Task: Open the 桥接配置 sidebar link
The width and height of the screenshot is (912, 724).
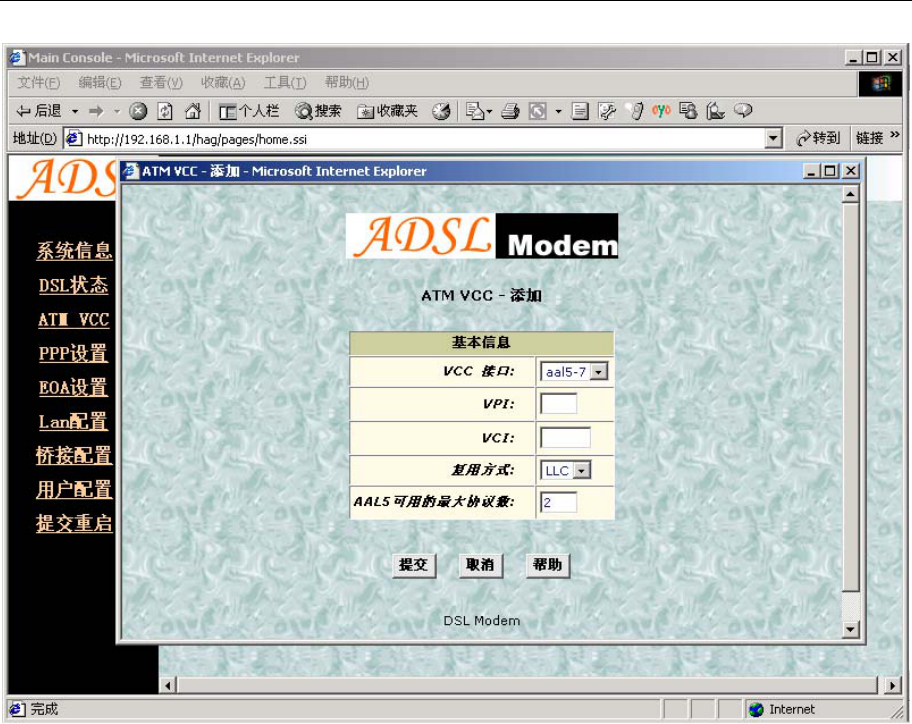Action: pos(74,455)
